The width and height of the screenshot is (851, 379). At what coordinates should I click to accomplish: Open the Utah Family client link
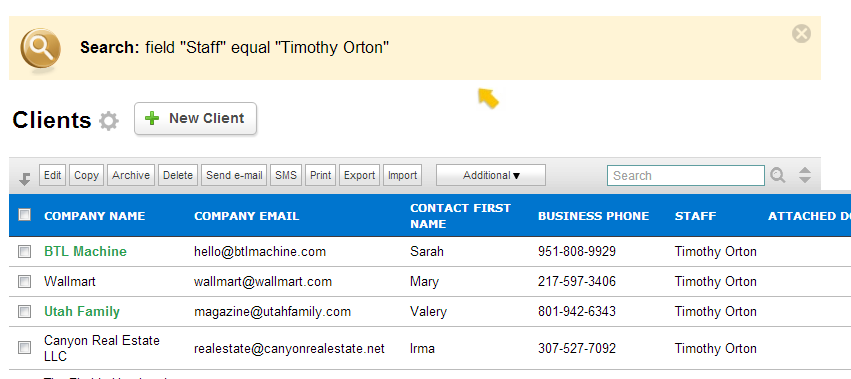click(82, 312)
